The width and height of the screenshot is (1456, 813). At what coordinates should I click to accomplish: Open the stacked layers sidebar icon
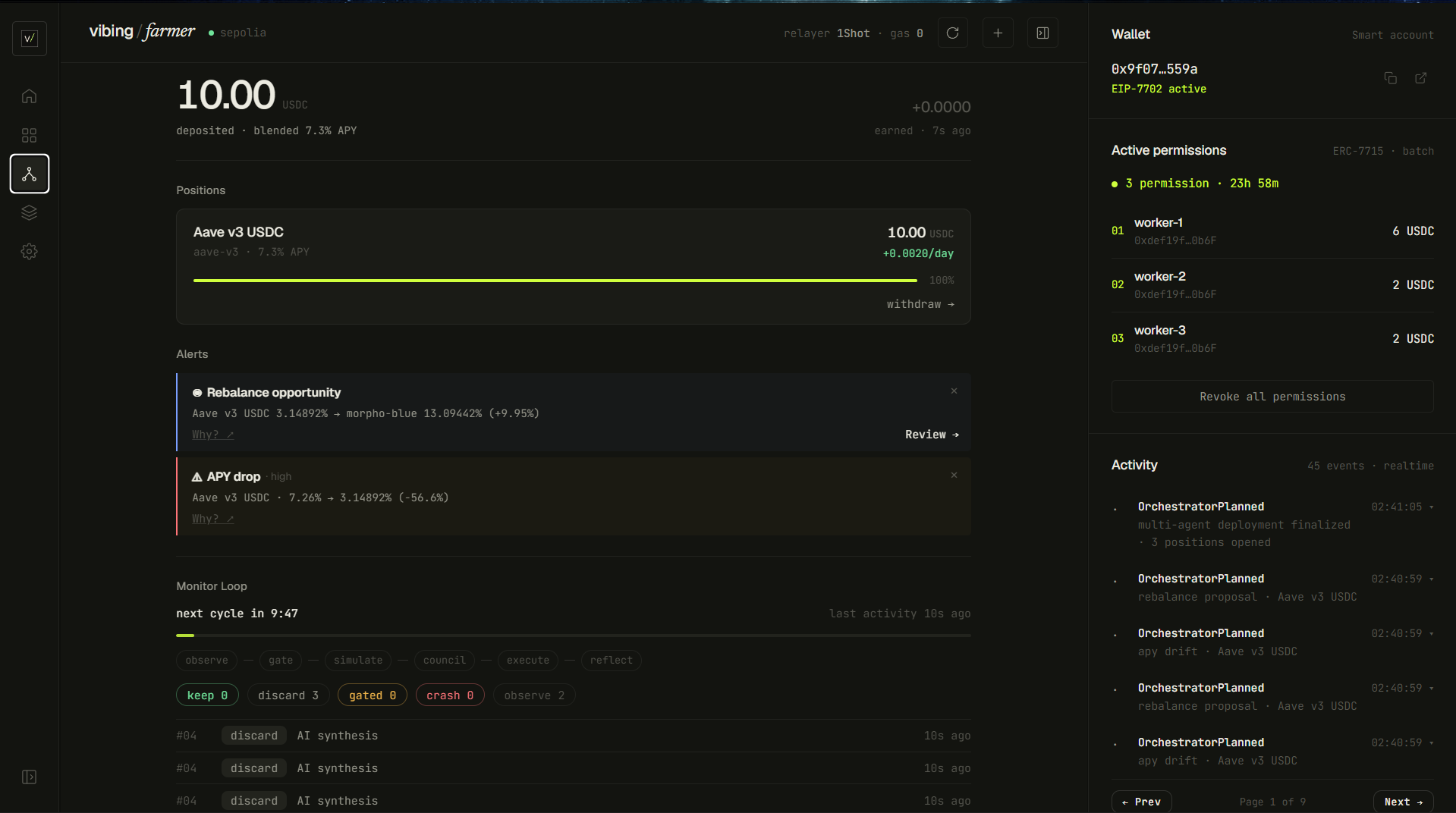tap(29, 213)
